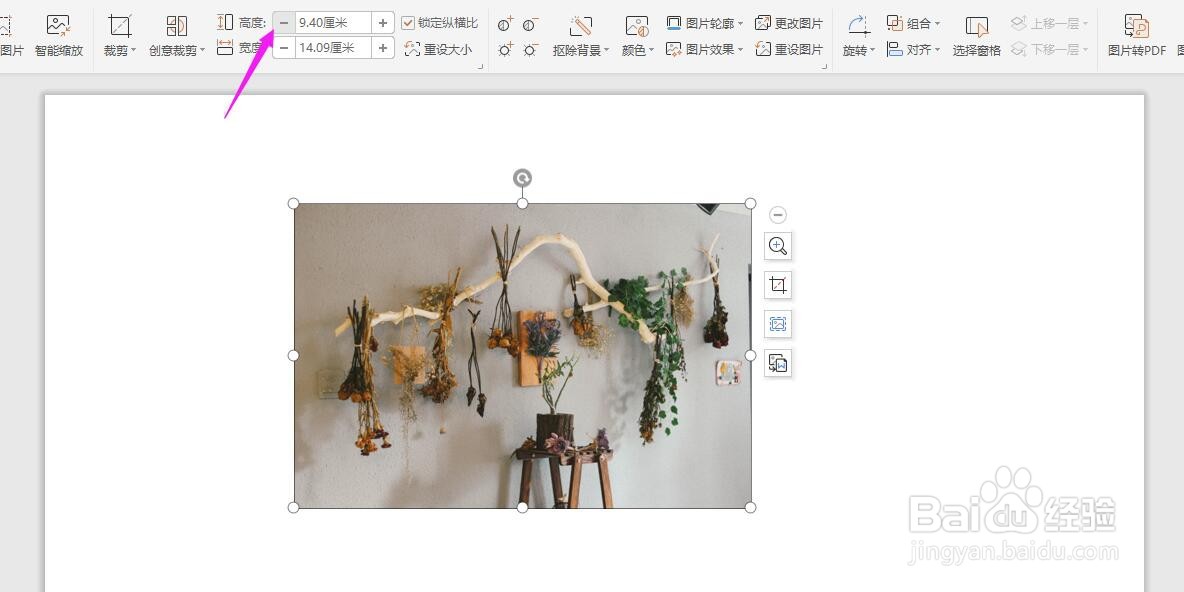
Task: Open the picture styles dialog launcher
Action: click(x=825, y=66)
